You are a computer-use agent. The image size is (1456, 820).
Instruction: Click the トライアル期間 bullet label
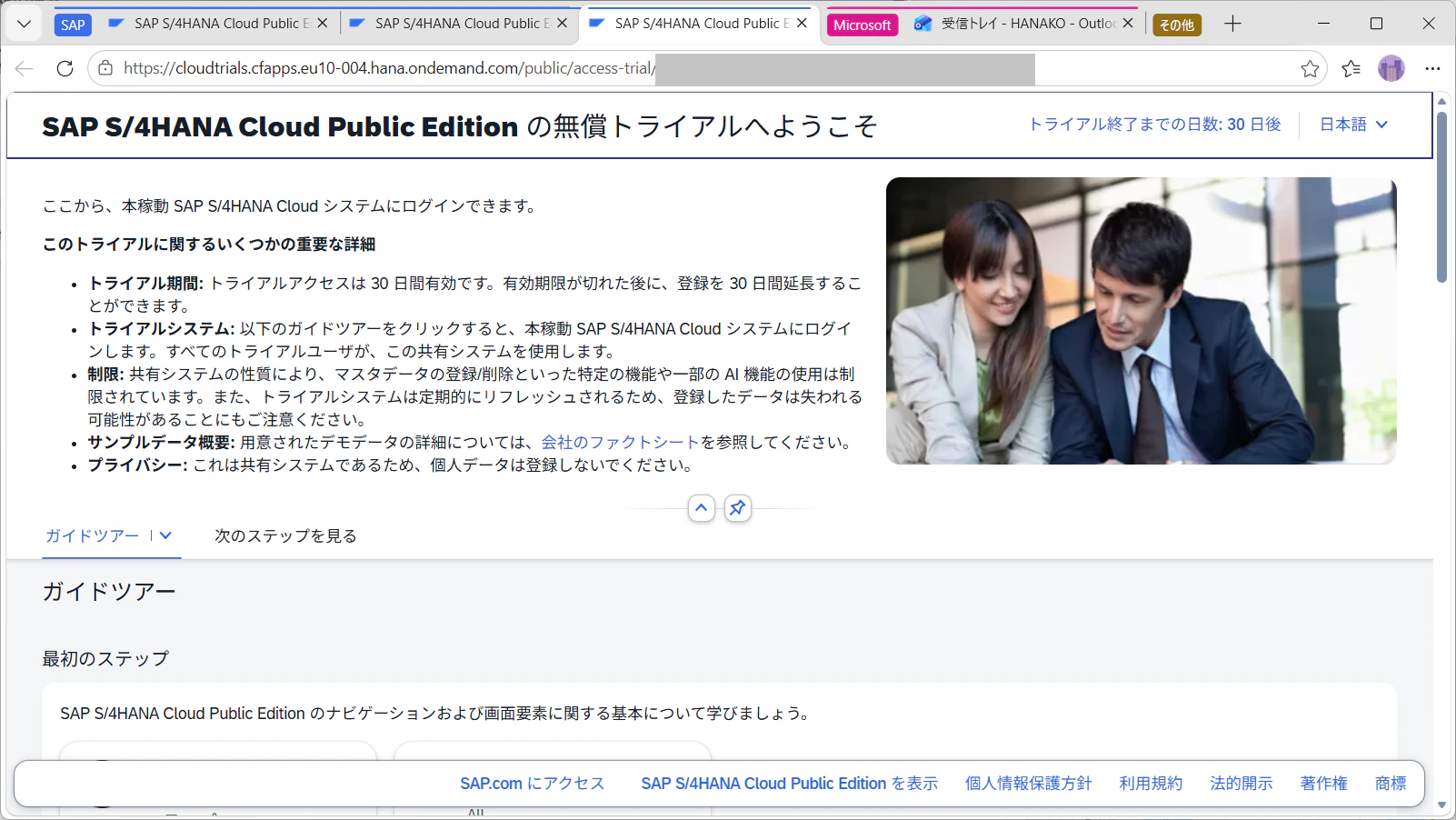145,284
